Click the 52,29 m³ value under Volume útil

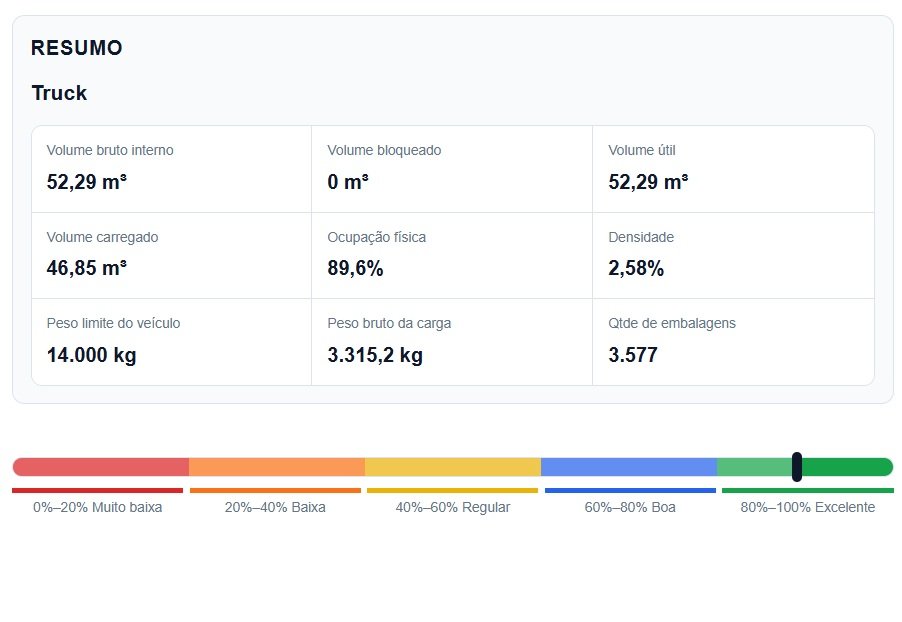pyautogui.click(x=648, y=182)
